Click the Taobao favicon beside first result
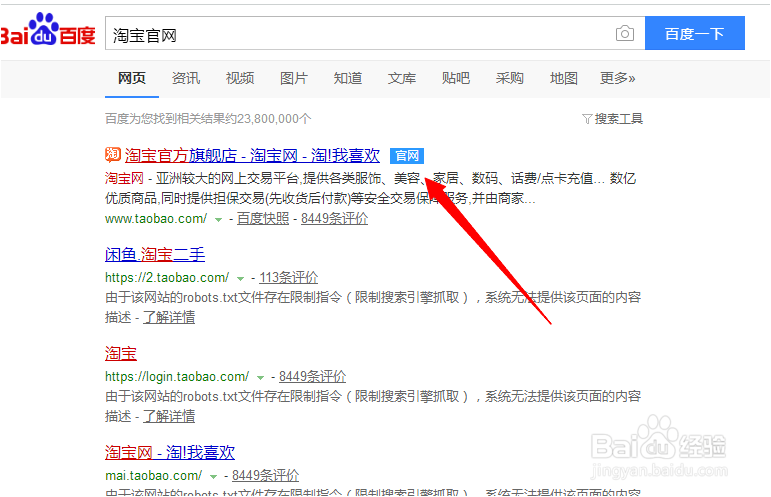This screenshot has width=771, height=497. pyautogui.click(x=113, y=154)
